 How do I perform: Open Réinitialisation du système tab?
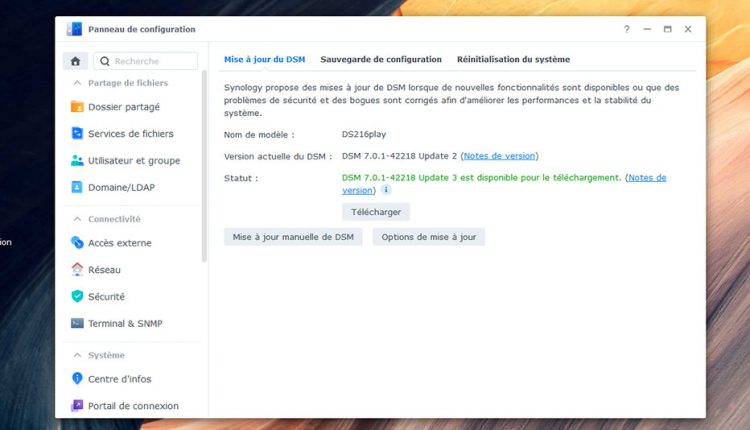coord(513,59)
